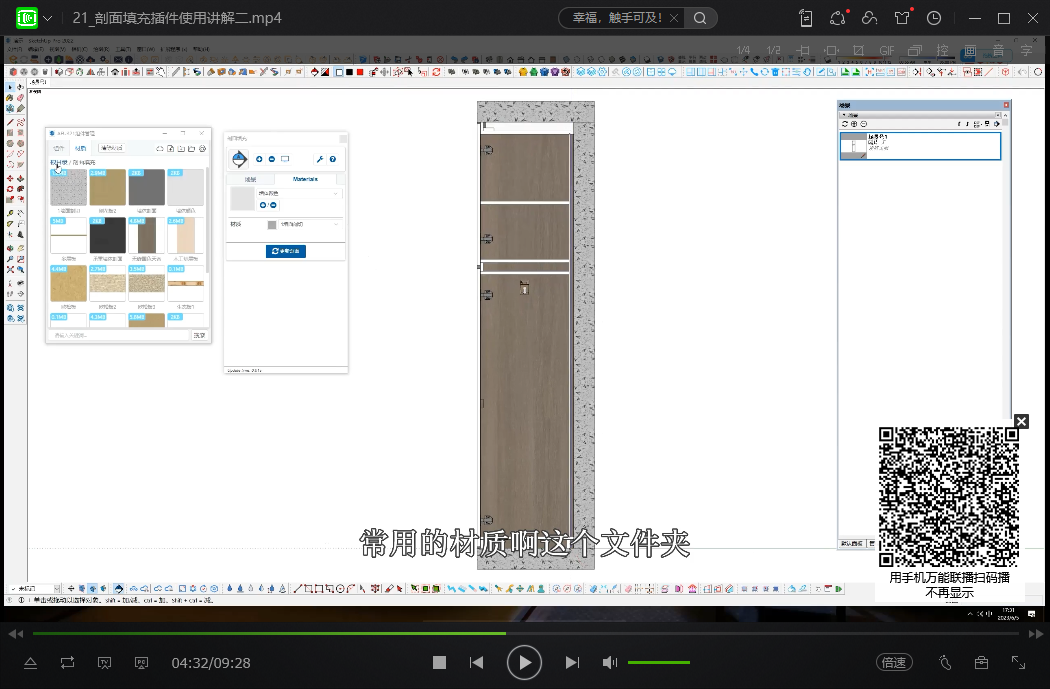Open the playback history clock icon

point(934,18)
